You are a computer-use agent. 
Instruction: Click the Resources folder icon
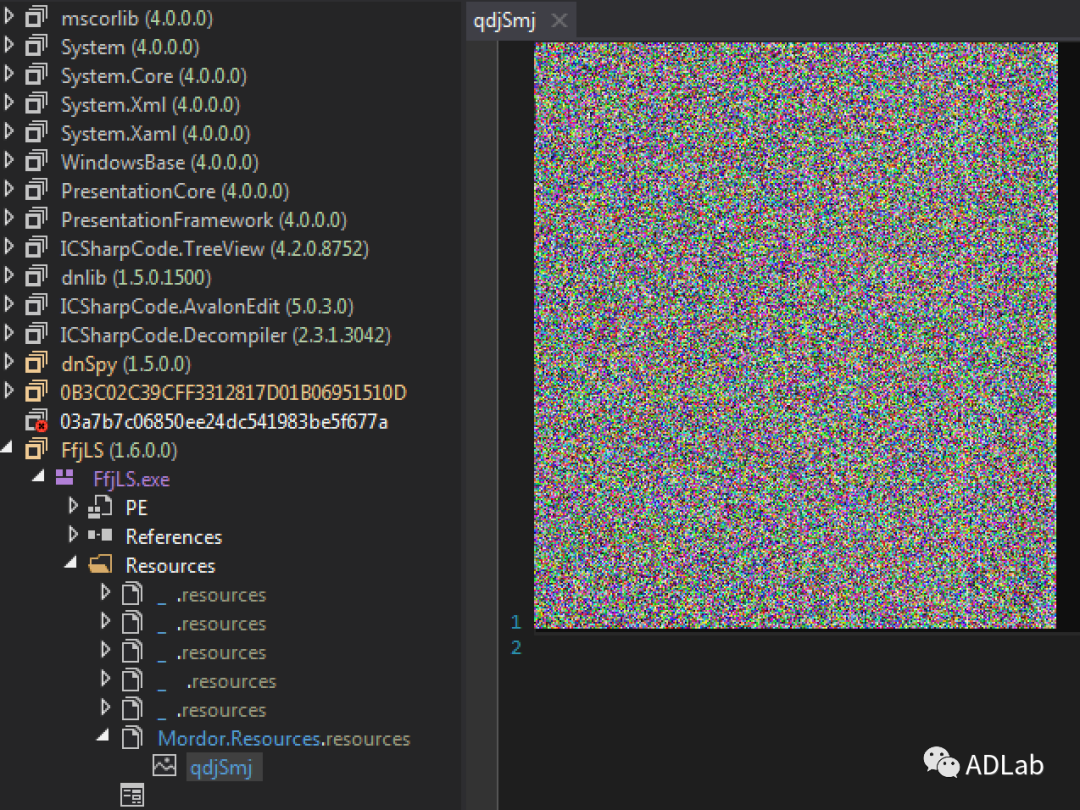100,566
